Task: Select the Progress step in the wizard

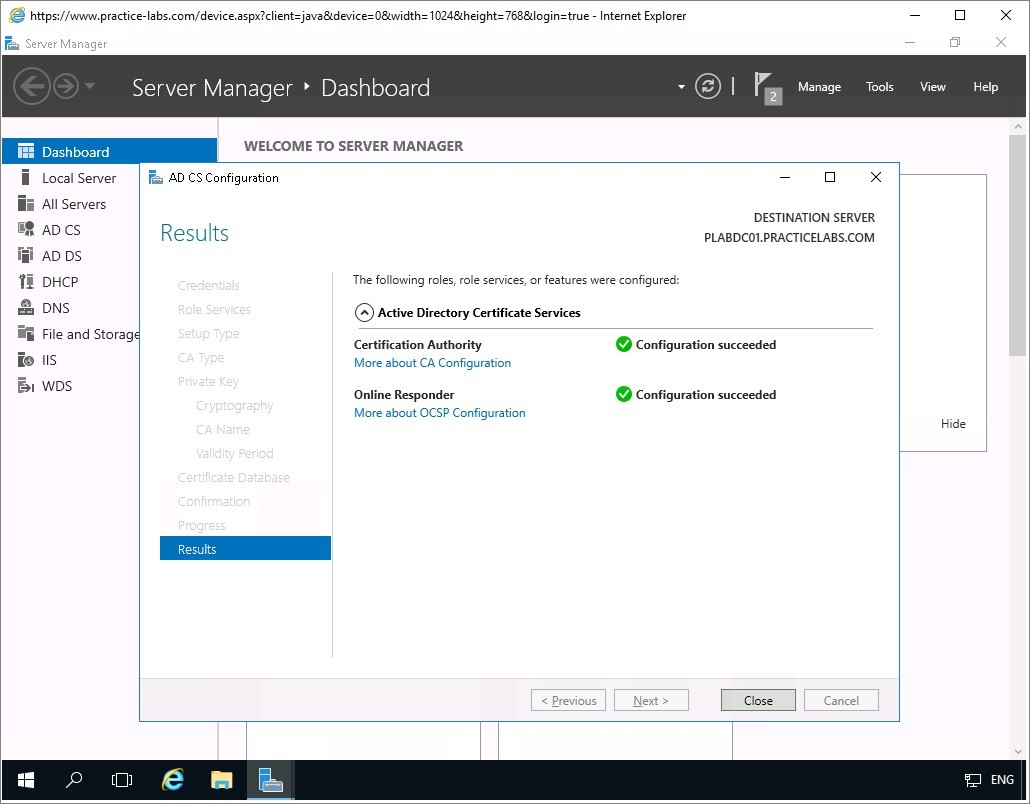Action: pyautogui.click(x=202, y=525)
